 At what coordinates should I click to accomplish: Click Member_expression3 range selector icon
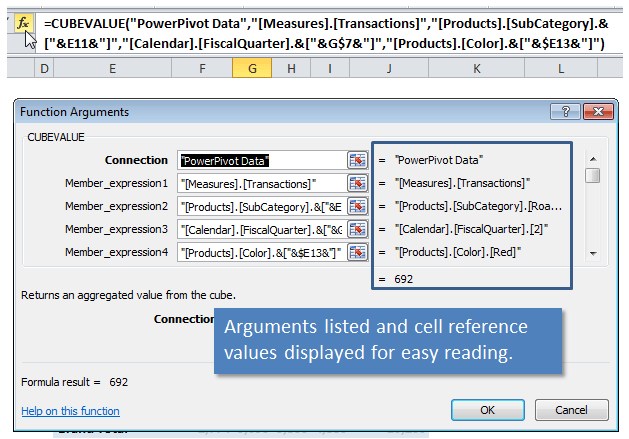point(357,229)
